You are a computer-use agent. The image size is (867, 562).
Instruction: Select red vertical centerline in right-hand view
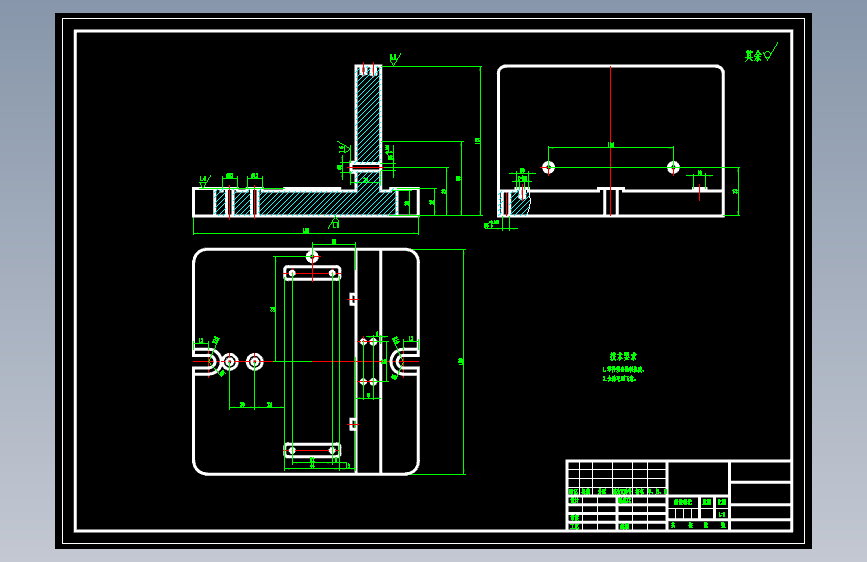click(610, 140)
